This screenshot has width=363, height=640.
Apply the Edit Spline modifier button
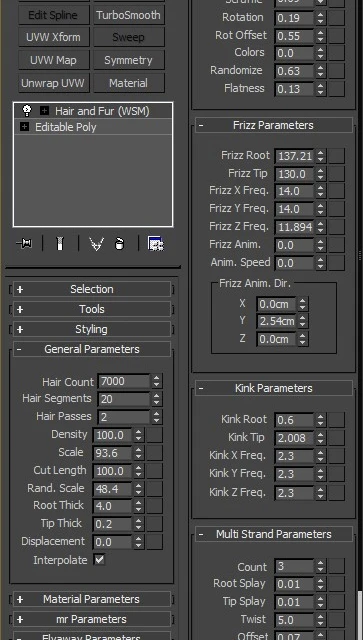53,15
